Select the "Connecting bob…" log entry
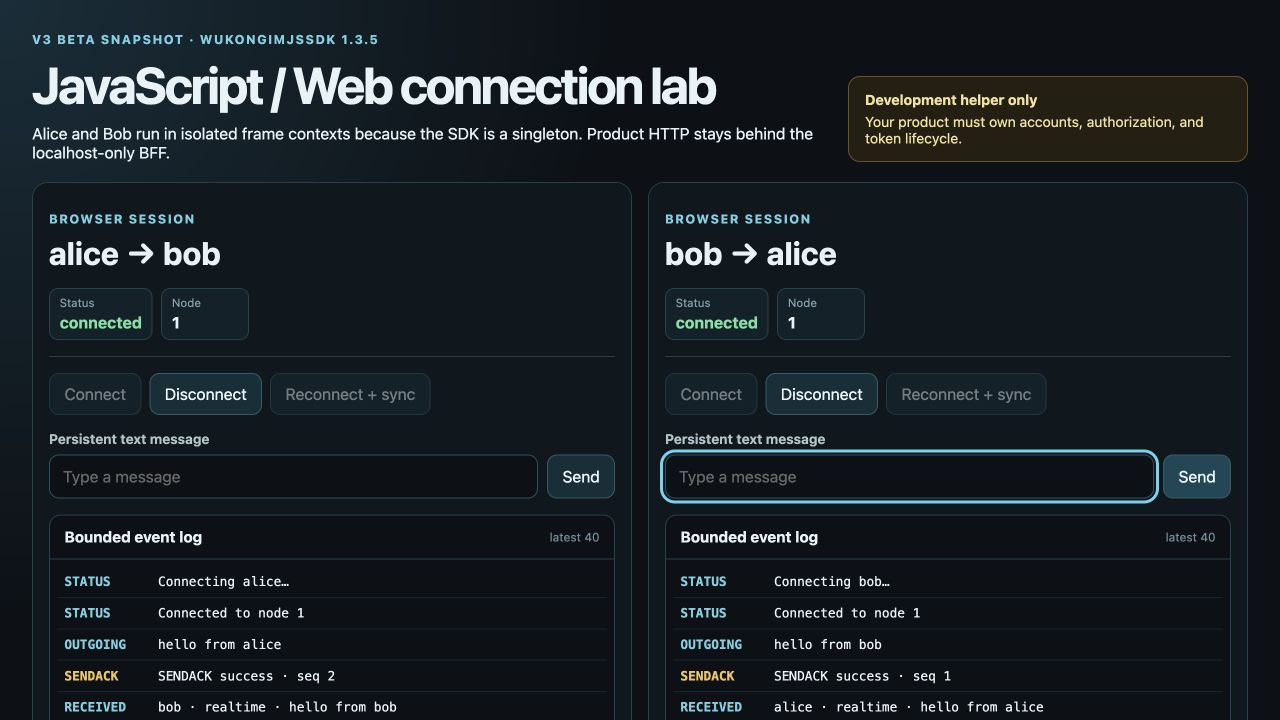The image size is (1280, 720). click(948, 582)
